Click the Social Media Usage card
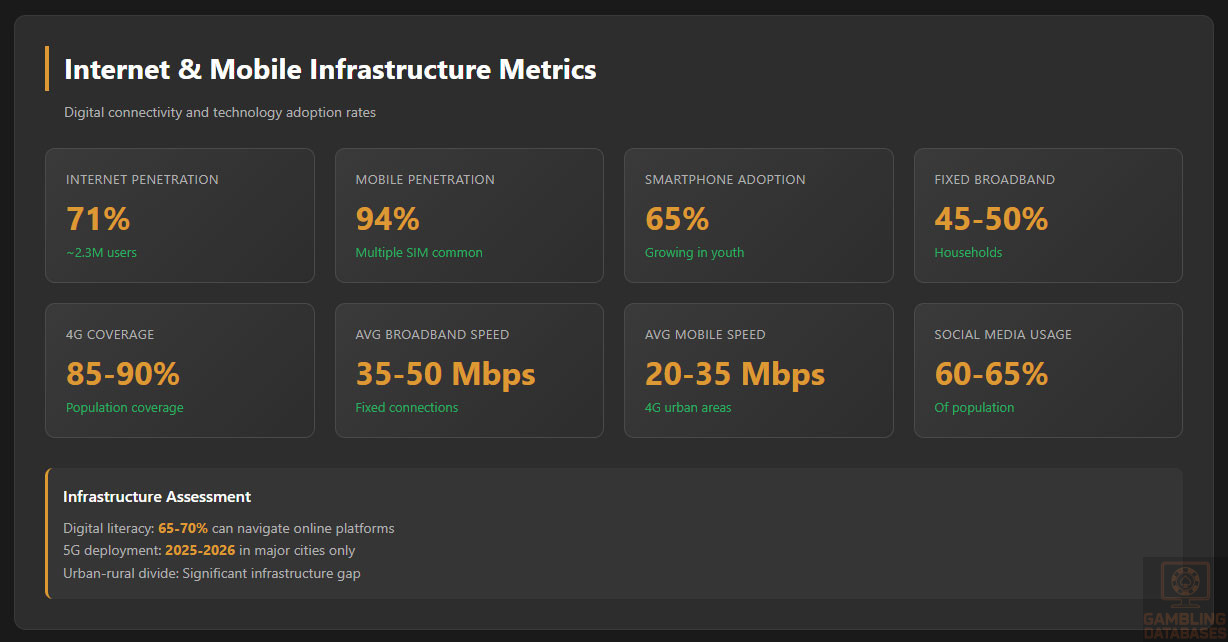This screenshot has width=1228, height=642. 1048,370
